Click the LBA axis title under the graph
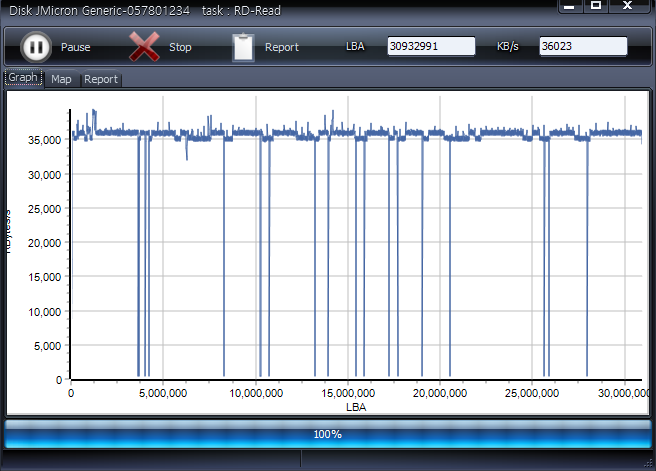 click(x=356, y=407)
